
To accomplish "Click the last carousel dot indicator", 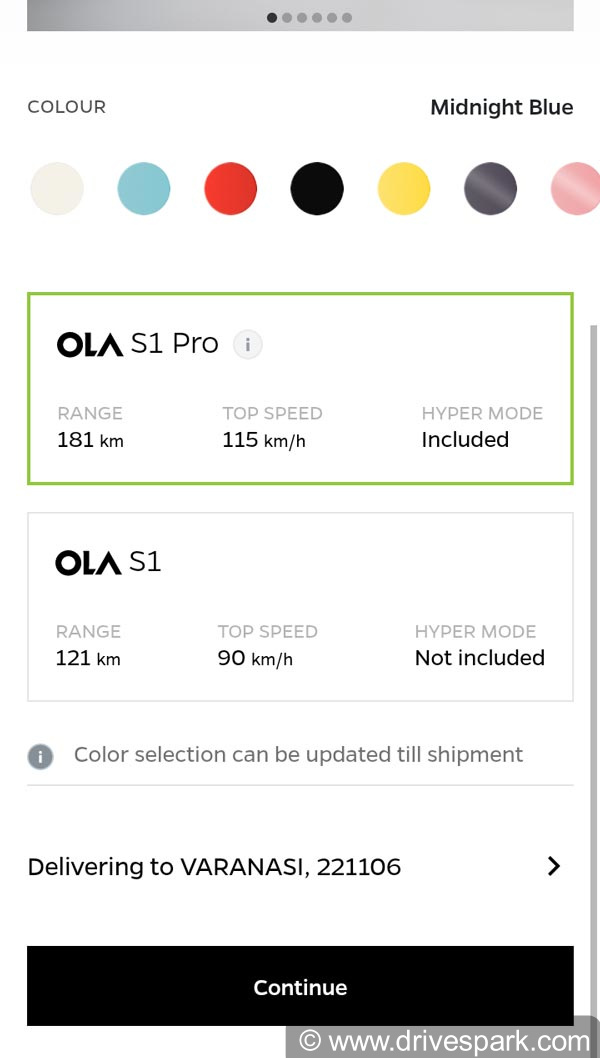I will (347, 17).
